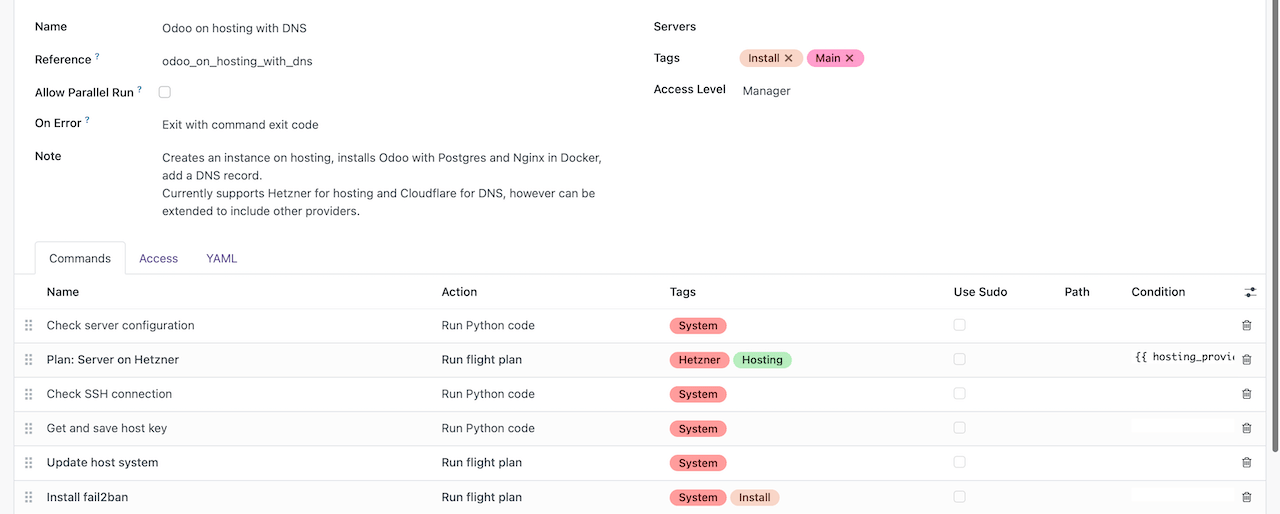Show help tooltip next to Reference label
The height and width of the screenshot is (514, 1280).
click(x=97, y=57)
